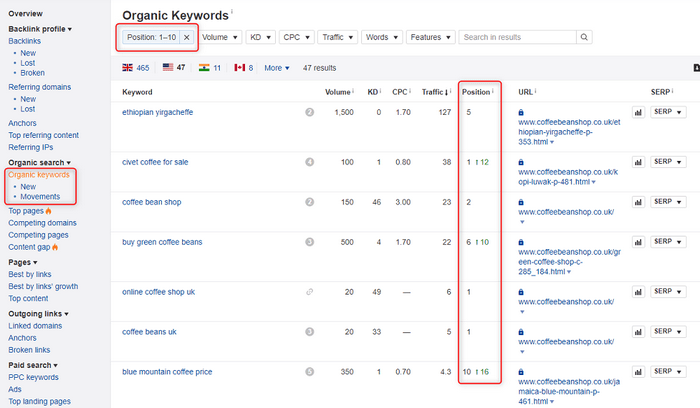Click SERP features icon for ethiopian yirgacheffe
The image size is (700, 408).
309,112
